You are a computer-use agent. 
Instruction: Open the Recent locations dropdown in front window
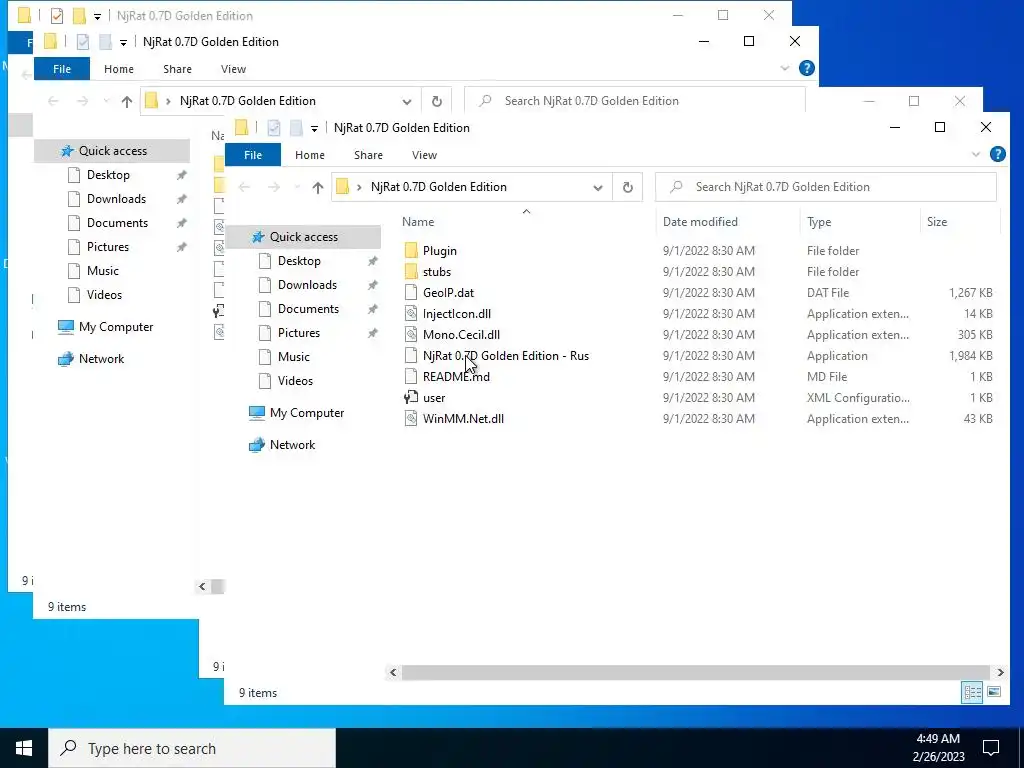tap(297, 187)
